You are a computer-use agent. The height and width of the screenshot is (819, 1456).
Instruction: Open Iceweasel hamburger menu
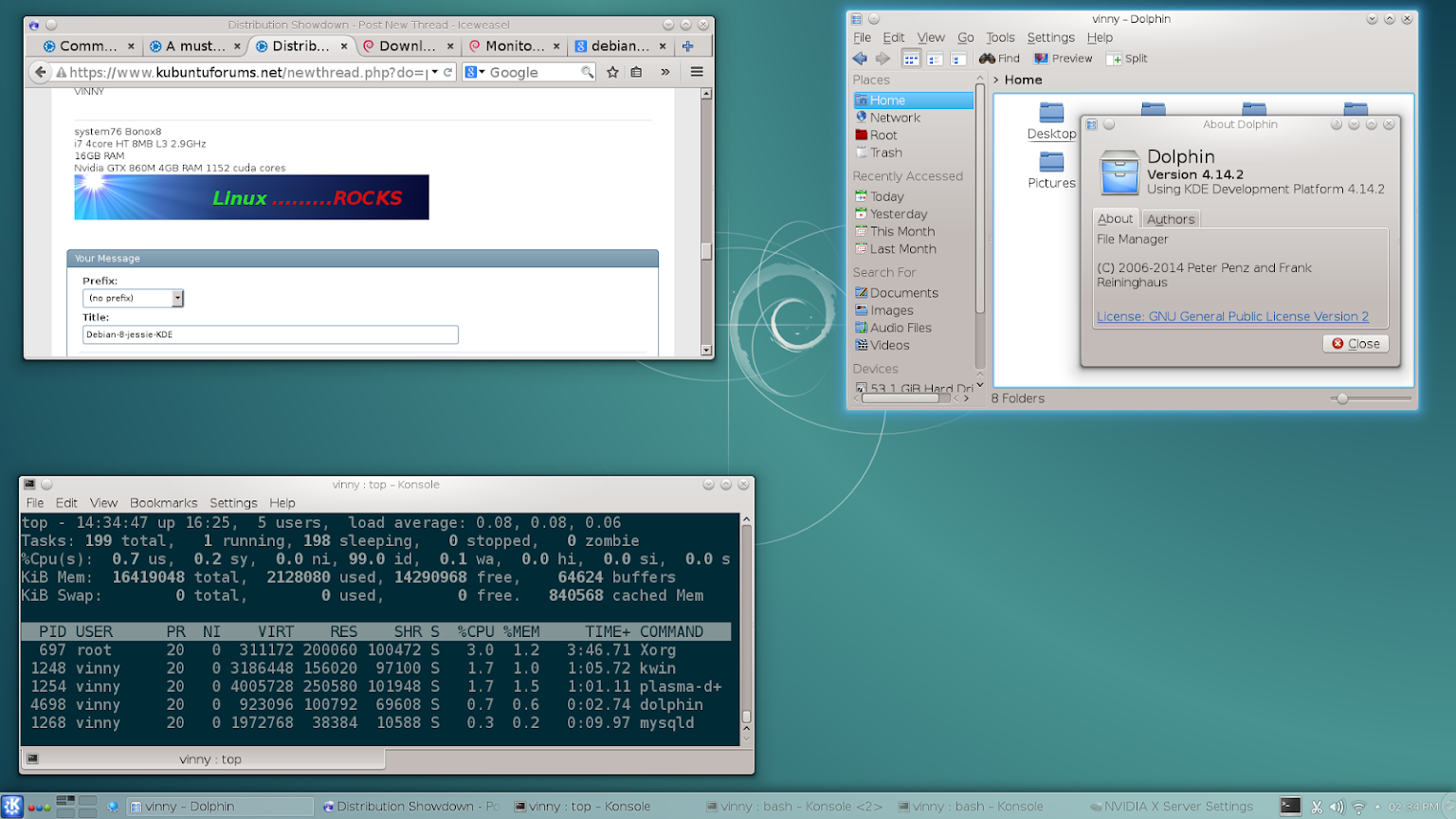(697, 72)
